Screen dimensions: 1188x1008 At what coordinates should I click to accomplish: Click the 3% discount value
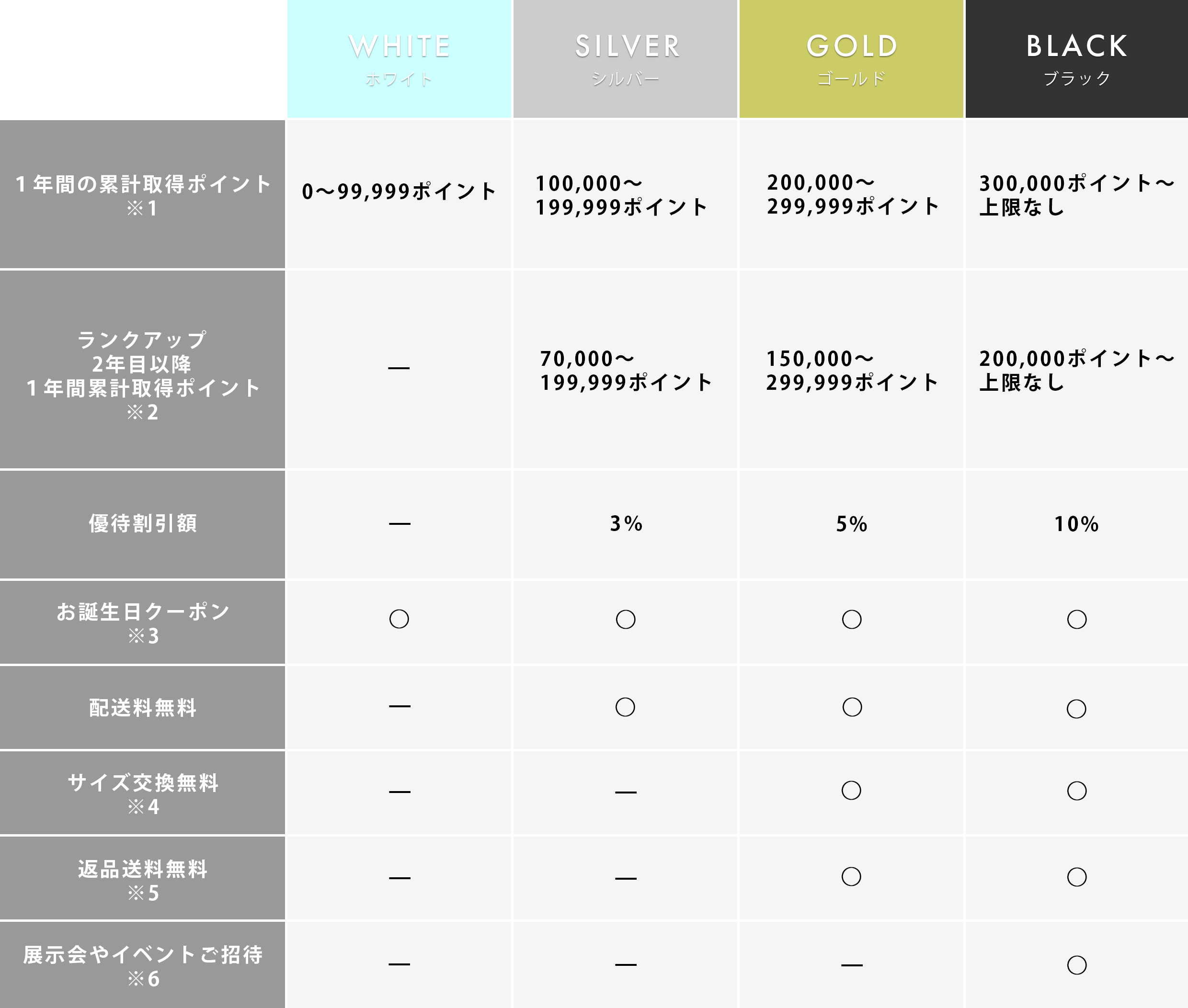(x=626, y=523)
